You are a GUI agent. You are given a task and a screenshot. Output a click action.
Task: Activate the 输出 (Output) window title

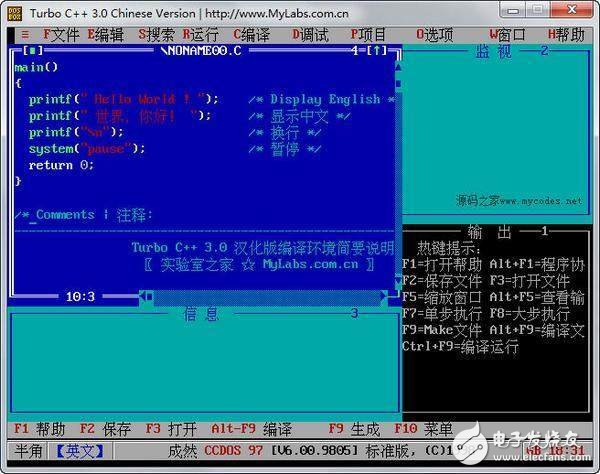(489, 231)
